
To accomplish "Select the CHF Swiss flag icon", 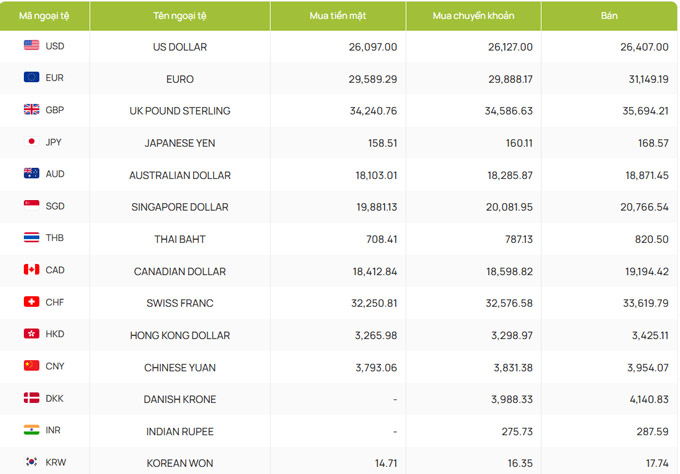I will tap(31, 302).
